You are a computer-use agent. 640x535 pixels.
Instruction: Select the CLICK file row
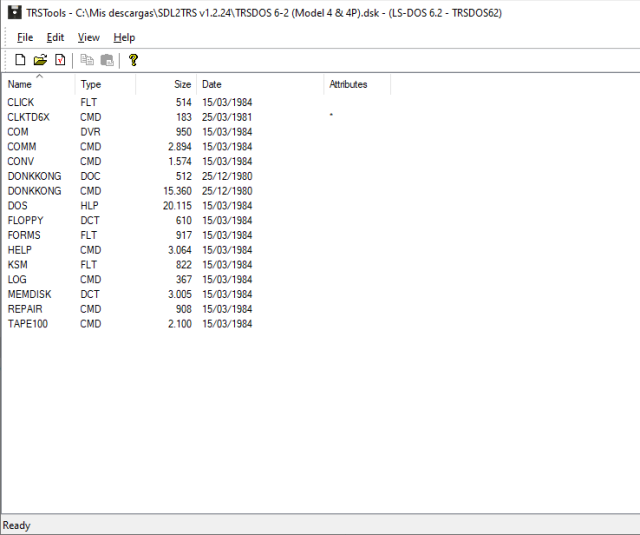(x=21, y=102)
